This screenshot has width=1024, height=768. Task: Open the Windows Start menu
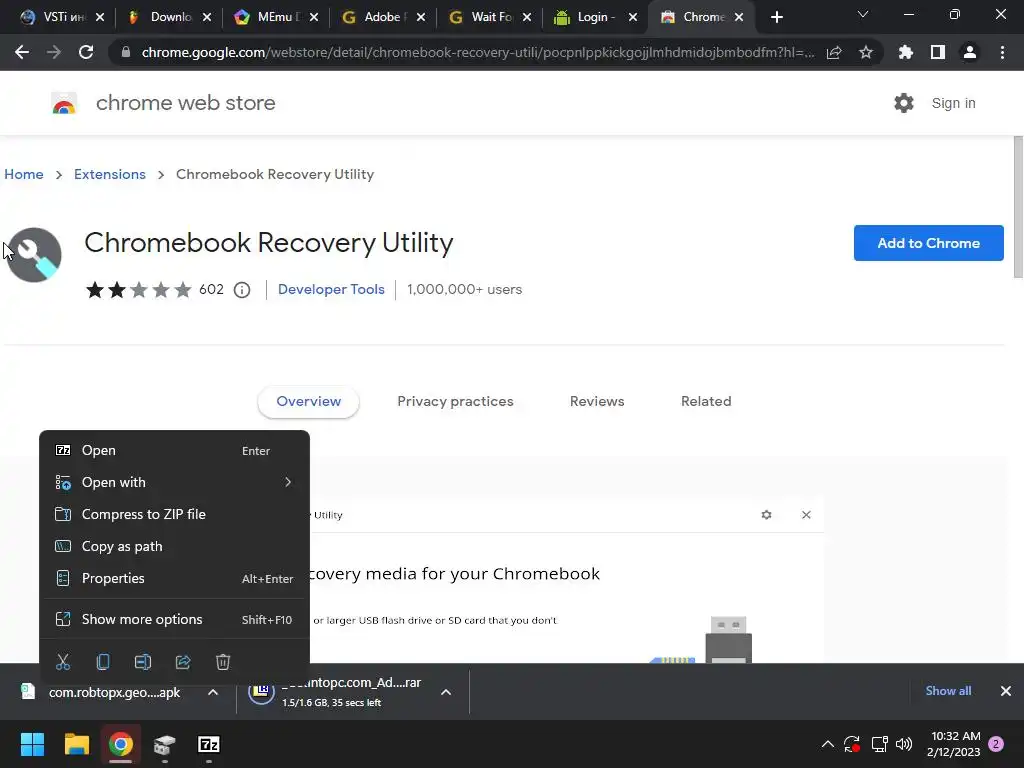coord(32,744)
